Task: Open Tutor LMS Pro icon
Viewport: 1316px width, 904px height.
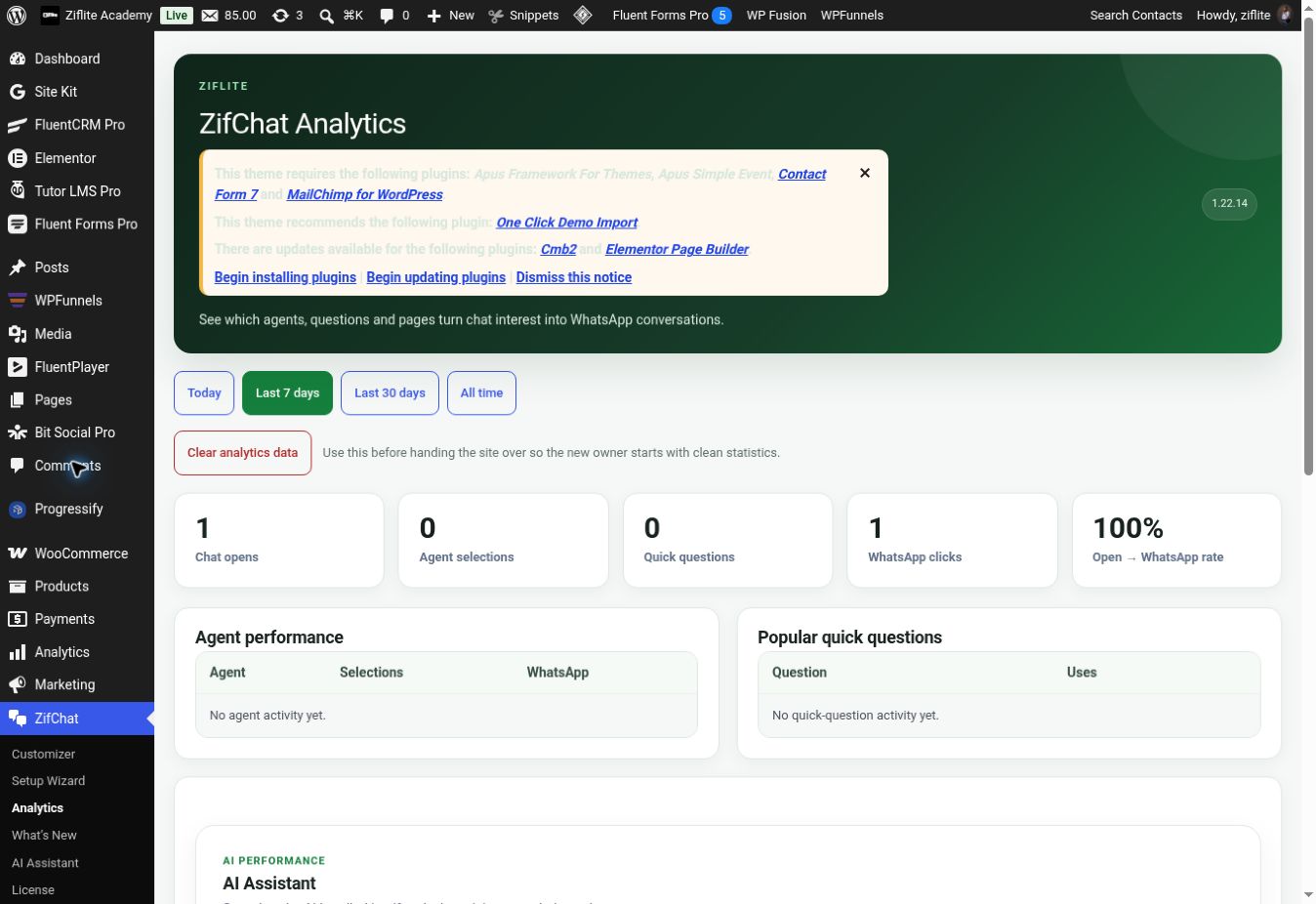Action: click(x=17, y=191)
